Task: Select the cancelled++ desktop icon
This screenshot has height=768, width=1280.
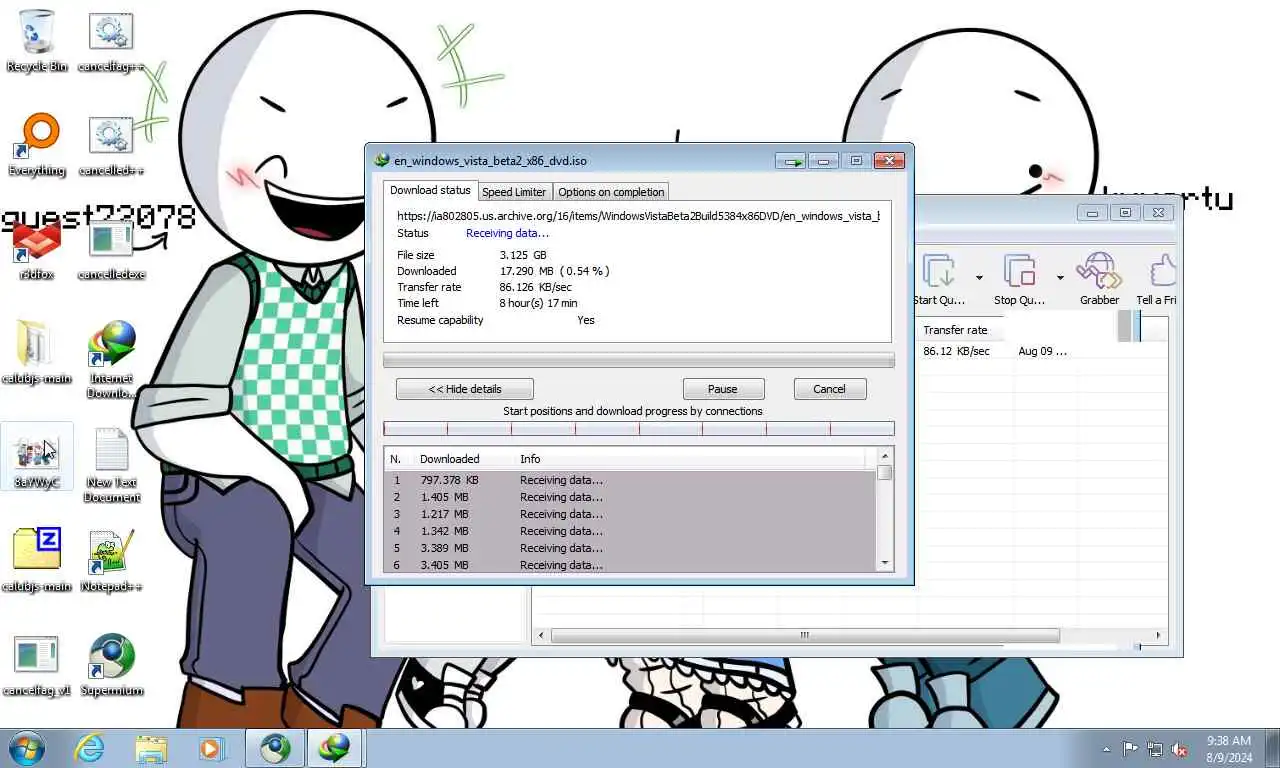Action: point(112,145)
